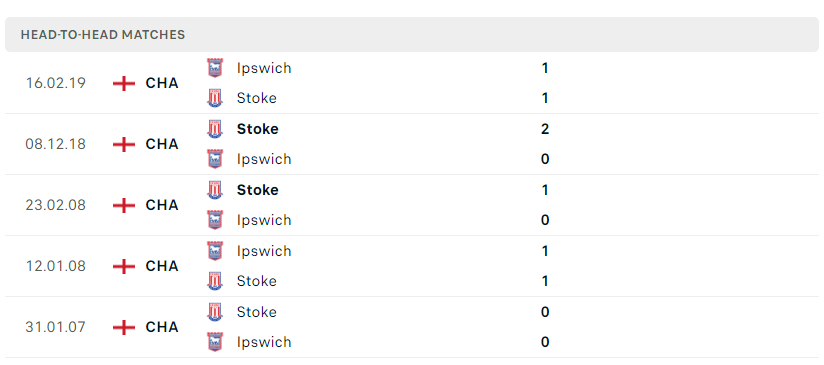824x365 pixels.
Task: Click Ipswich crest in 16.02.19 match
Action: pyautogui.click(x=214, y=68)
